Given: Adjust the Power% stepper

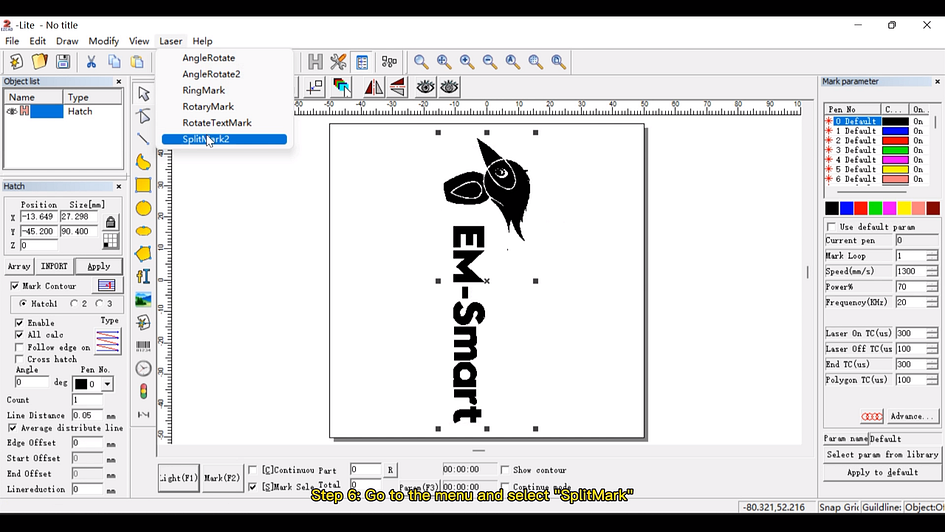Looking at the screenshot, I should (x=932, y=287).
